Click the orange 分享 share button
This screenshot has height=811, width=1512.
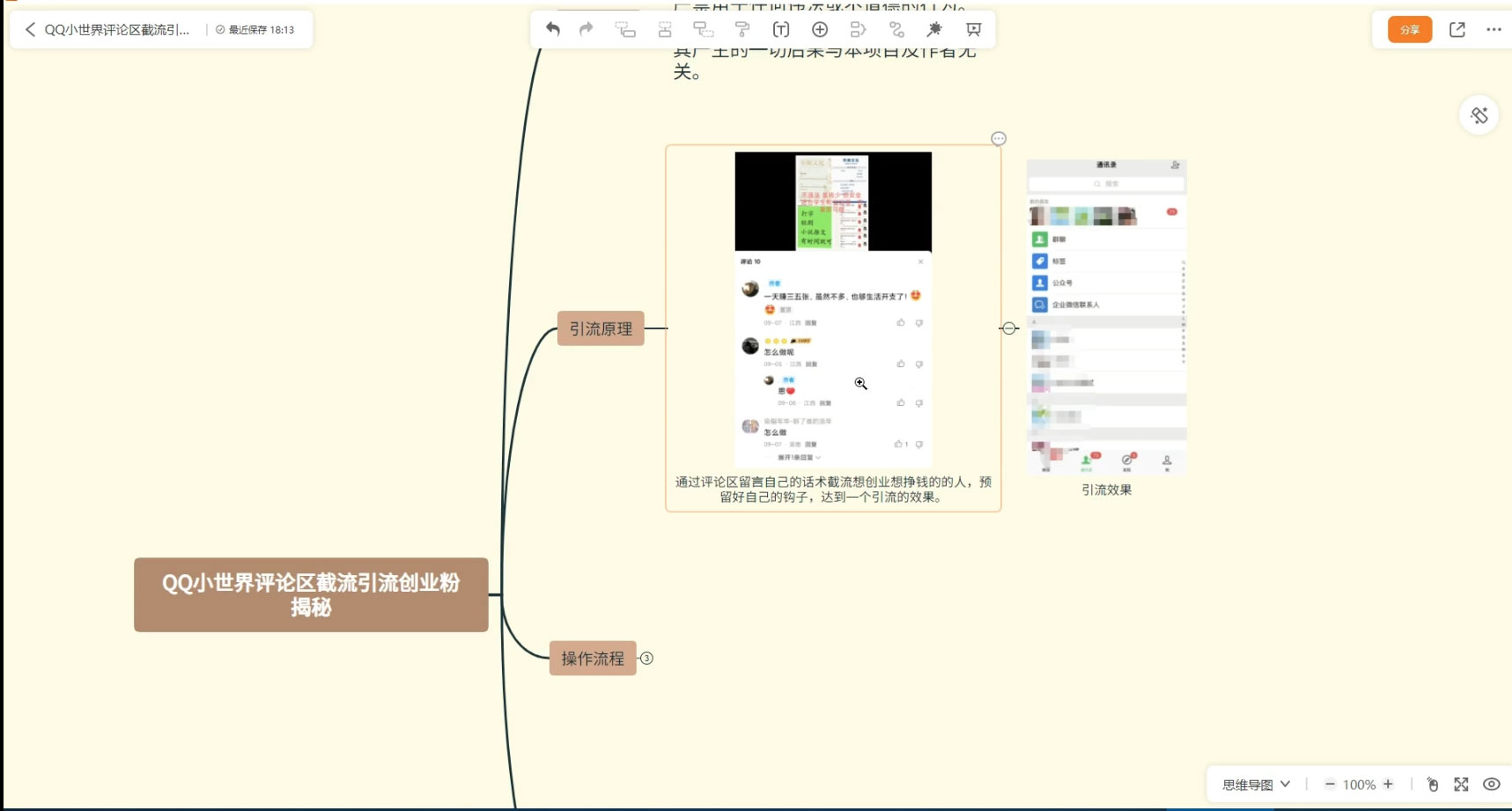pyautogui.click(x=1409, y=29)
